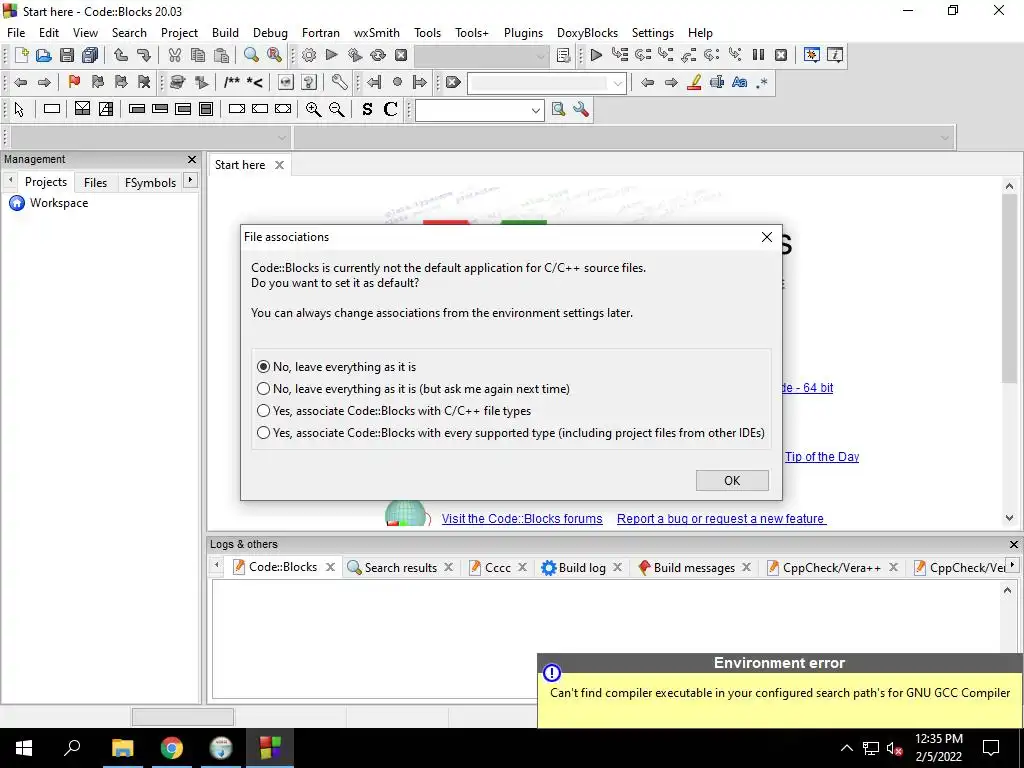
Task: Open the File menu
Action: [16, 33]
